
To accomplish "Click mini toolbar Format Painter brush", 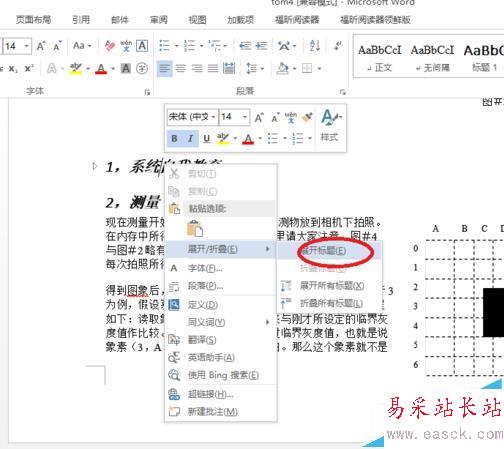I will pos(307,117).
